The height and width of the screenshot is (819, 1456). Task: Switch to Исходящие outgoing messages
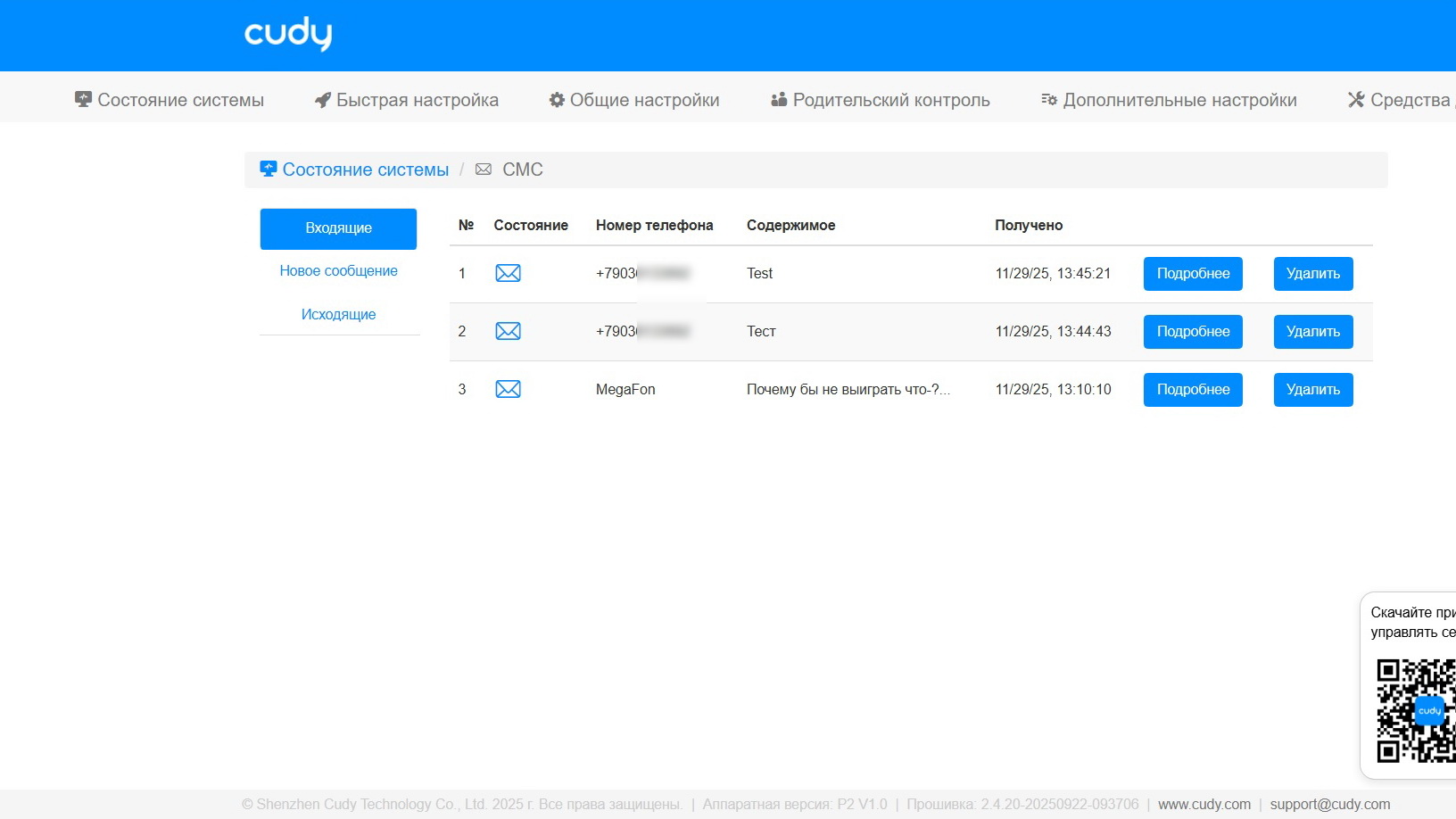[x=338, y=314]
